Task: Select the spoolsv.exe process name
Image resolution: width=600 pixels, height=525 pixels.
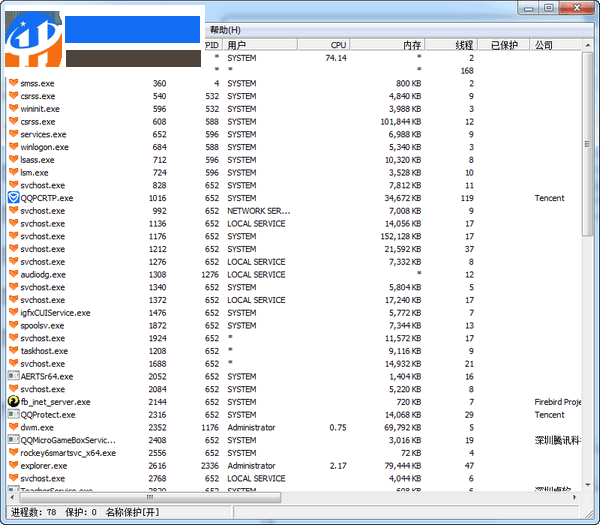Action: pyautogui.click(x=42, y=325)
